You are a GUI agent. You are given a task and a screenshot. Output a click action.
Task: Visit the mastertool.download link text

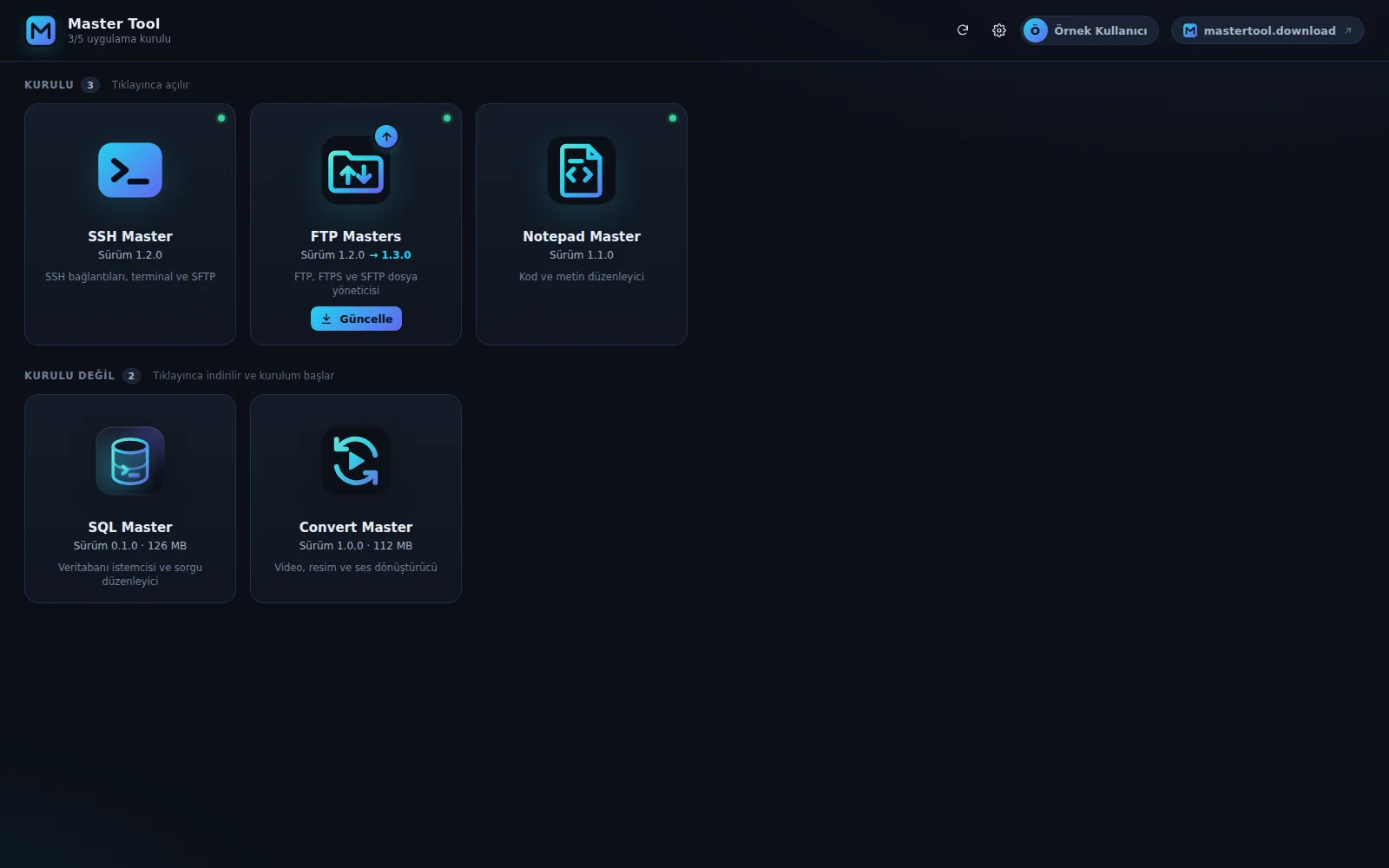pos(1269,30)
